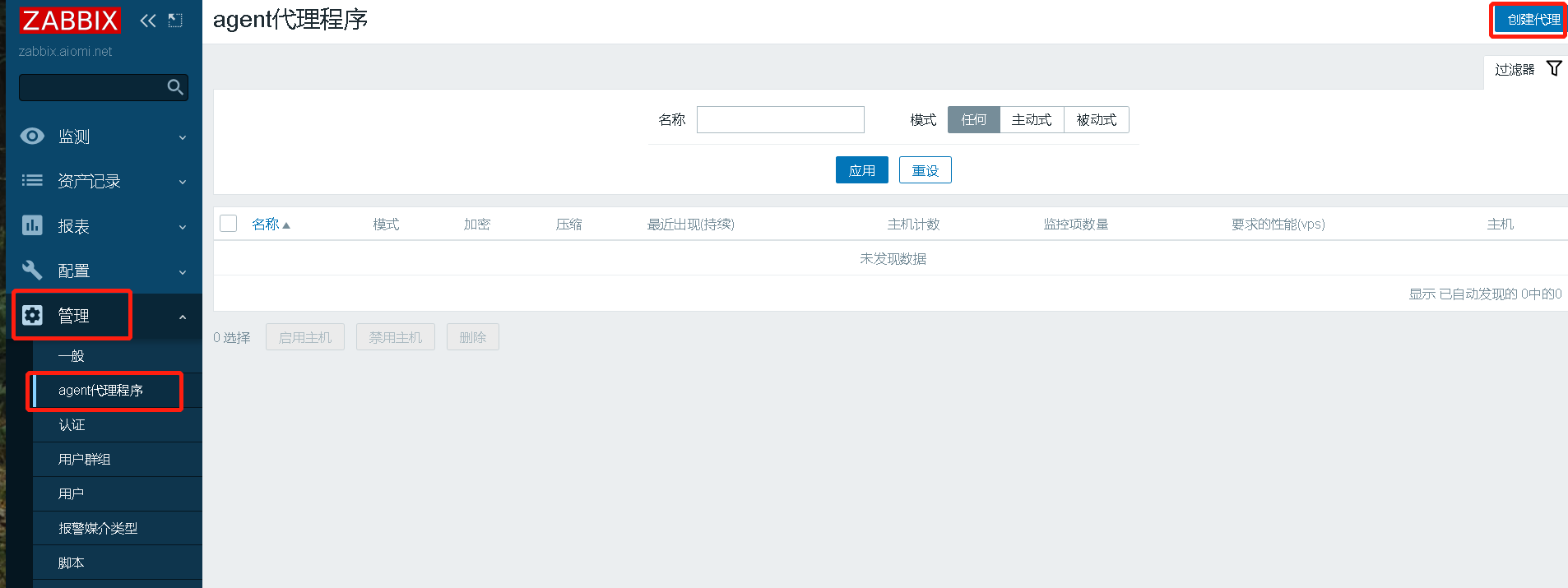Click the wrench icon for 配置
The height and width of the screenshot is (588, 1568).
click(32, 270)
